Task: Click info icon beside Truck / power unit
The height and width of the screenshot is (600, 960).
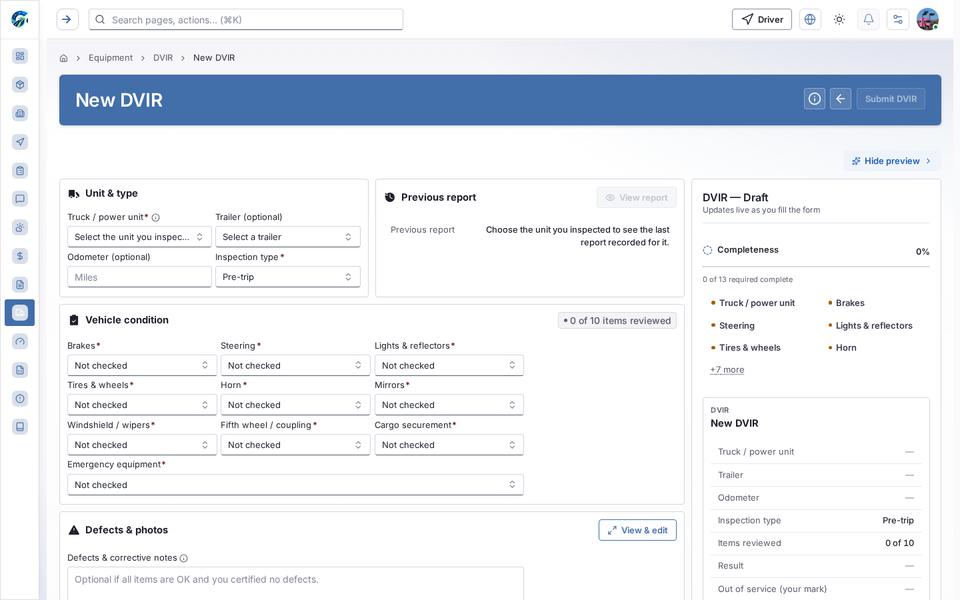Action: click(156, 218)
